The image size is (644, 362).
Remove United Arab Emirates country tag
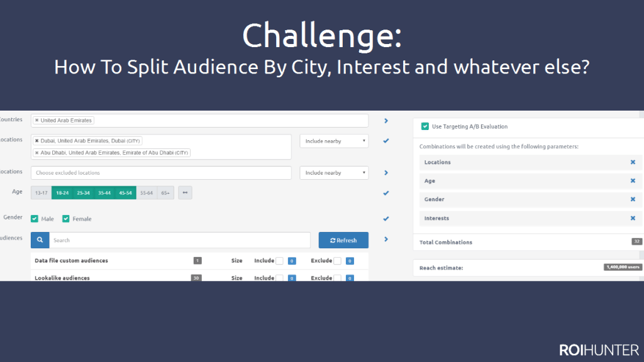tap(37, 120)
